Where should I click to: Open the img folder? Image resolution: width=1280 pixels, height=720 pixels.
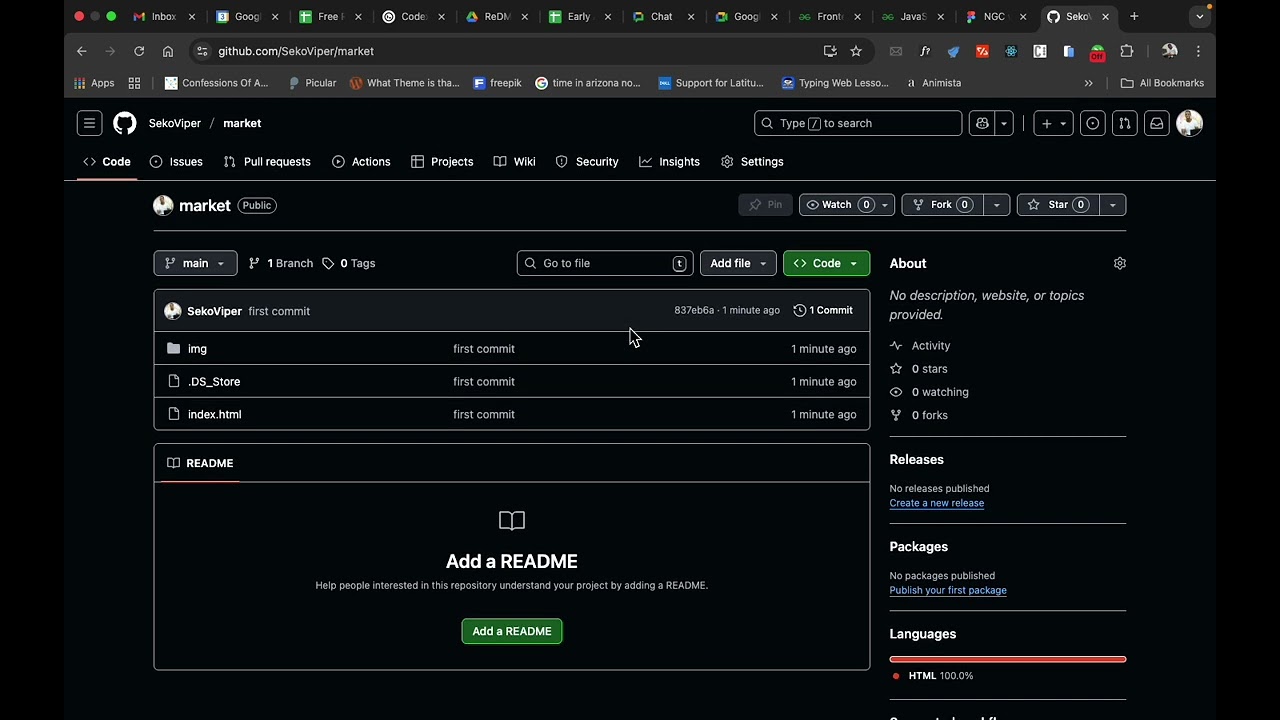coord(197,349)
